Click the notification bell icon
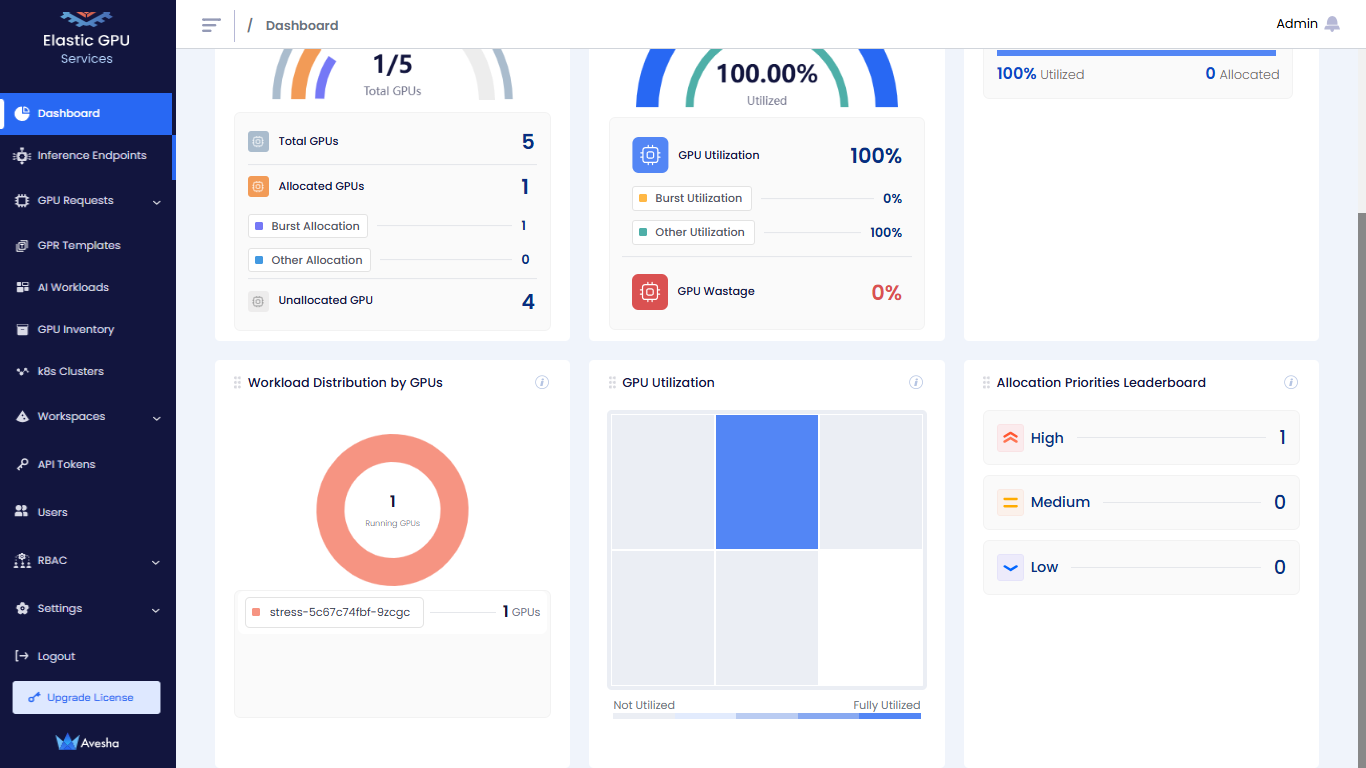This screenshot has height=768, width=1366. coord(1332,24)
